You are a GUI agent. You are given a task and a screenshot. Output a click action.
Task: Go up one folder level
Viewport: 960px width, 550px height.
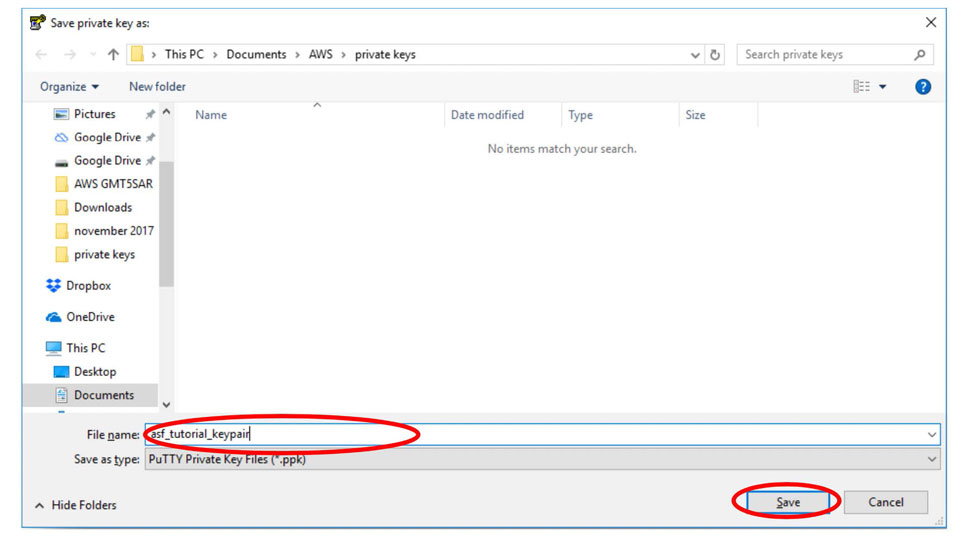tap(113, 55)
